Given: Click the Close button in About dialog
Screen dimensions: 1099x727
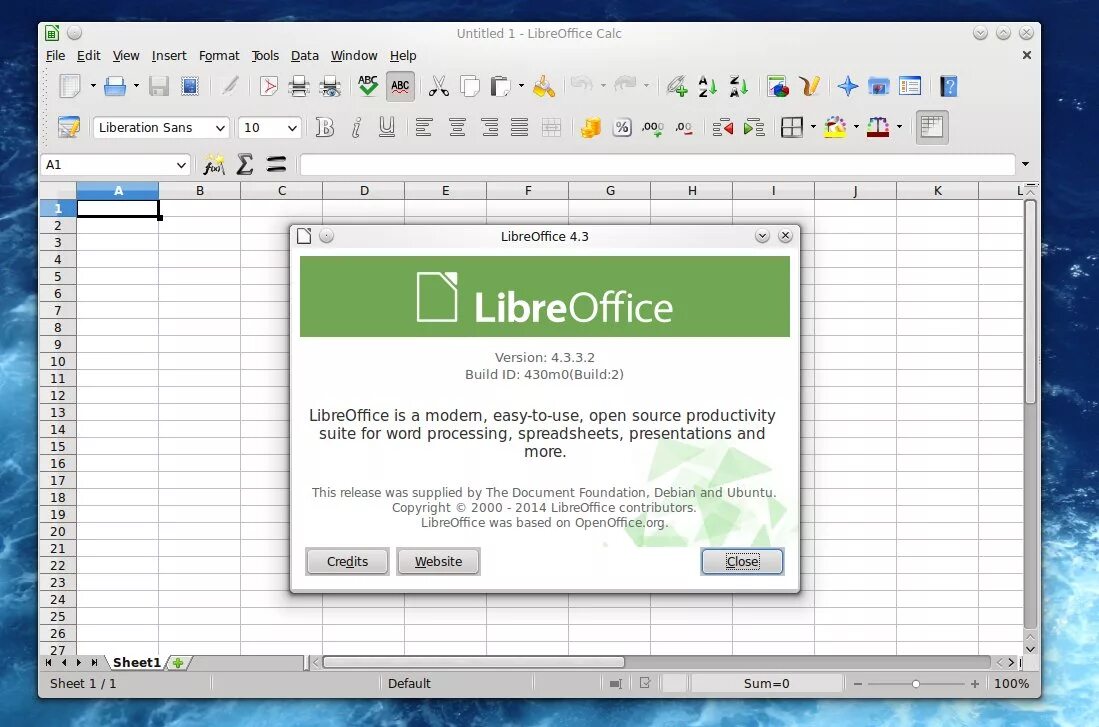Looking at the screenshot, I should pyautogui.click(x=742, y=562).
